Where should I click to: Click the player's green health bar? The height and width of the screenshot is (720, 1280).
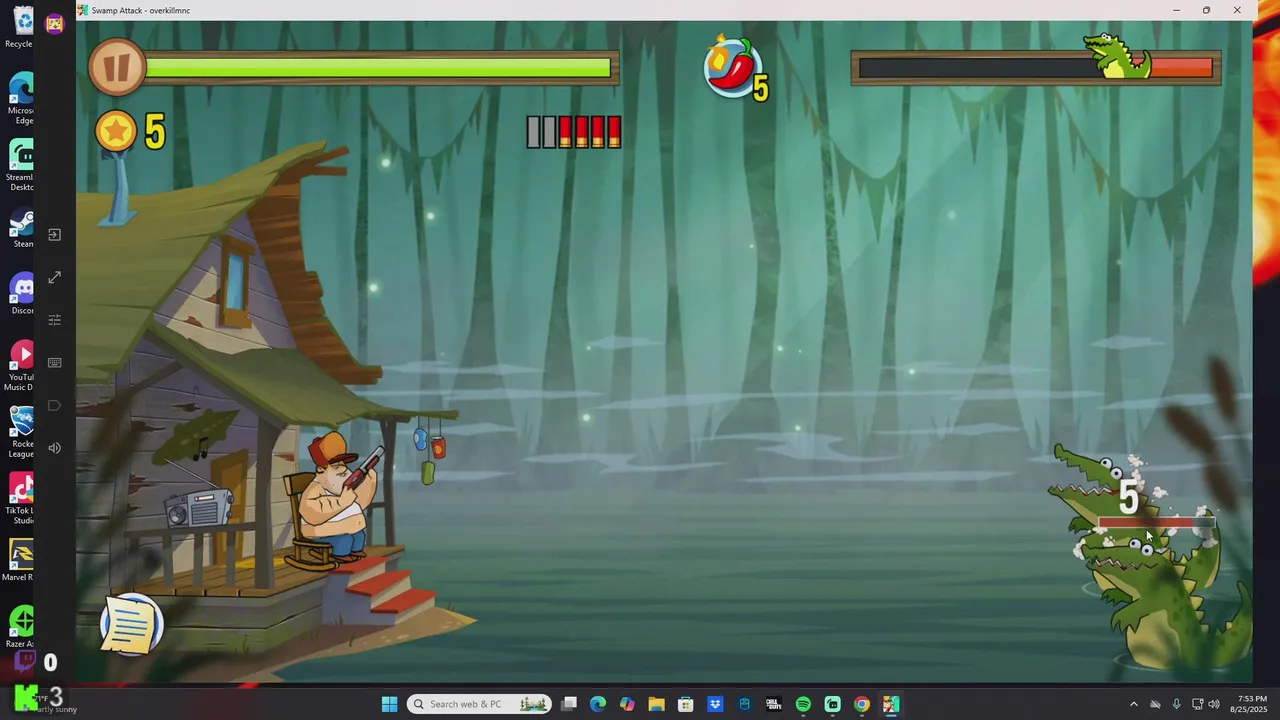[x=378, y=68]
